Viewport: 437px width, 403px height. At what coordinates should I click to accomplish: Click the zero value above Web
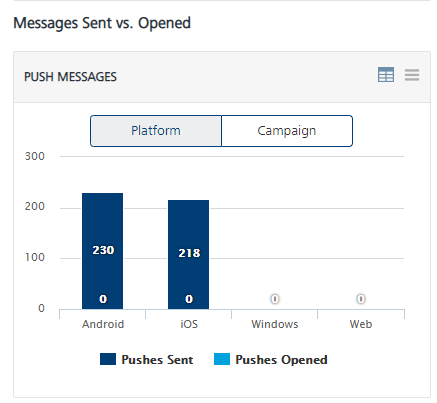(361, 299)
